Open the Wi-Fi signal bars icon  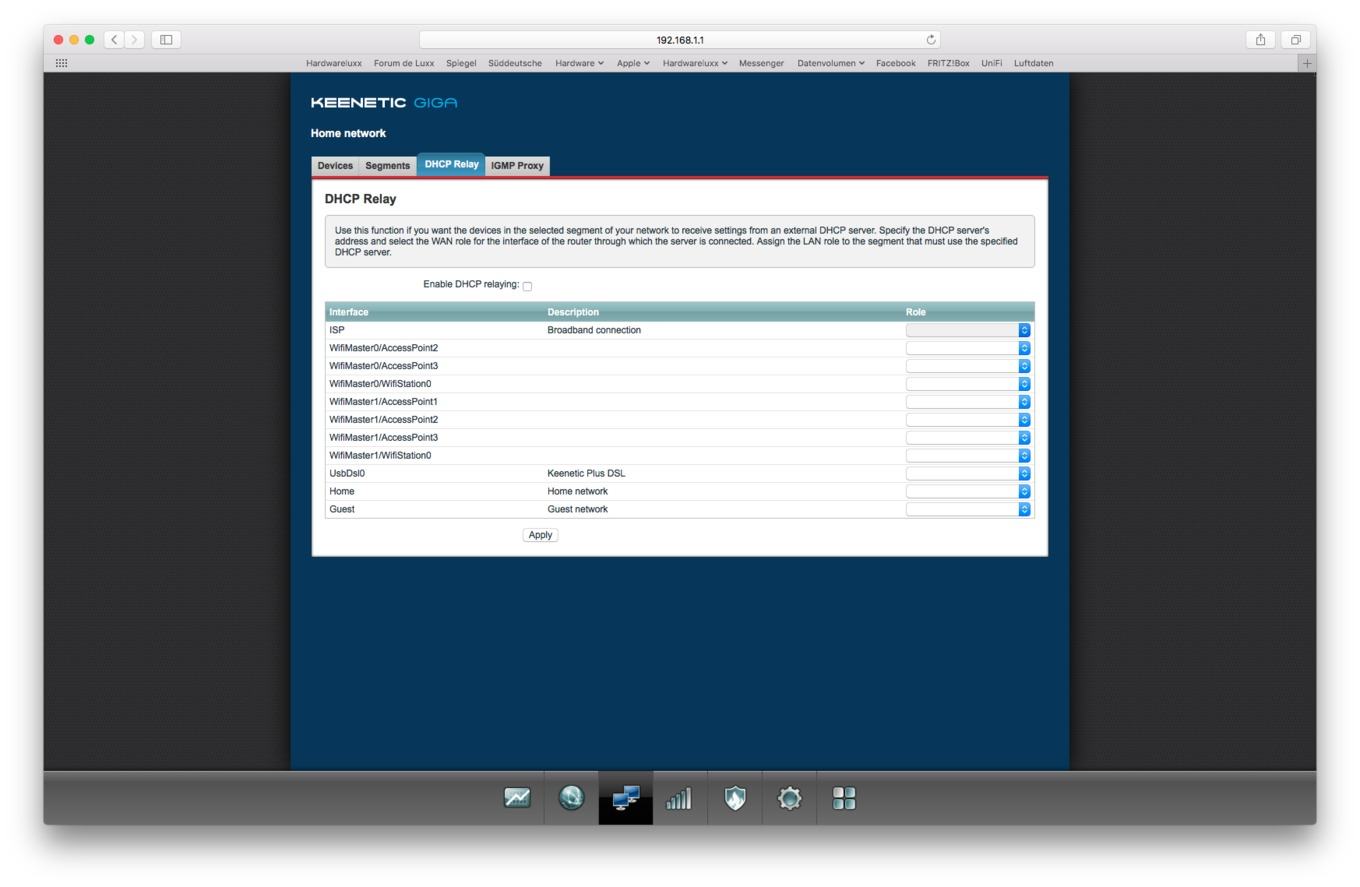680,798
